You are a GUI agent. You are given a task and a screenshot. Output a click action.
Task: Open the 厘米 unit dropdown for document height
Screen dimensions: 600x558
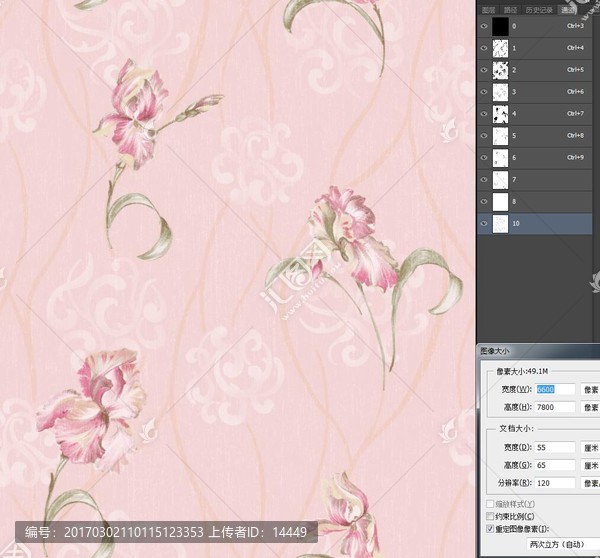590,465
